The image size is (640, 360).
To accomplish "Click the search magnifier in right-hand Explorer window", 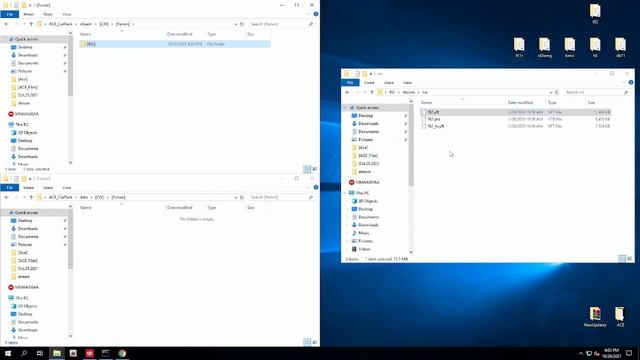I will [626, 92].
